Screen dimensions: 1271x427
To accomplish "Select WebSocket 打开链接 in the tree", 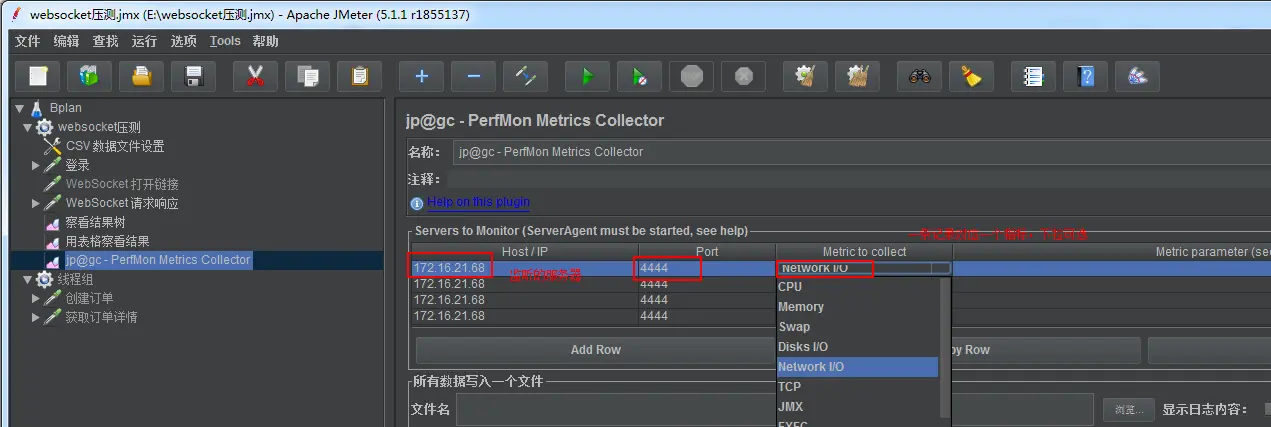I will (122, 184).
